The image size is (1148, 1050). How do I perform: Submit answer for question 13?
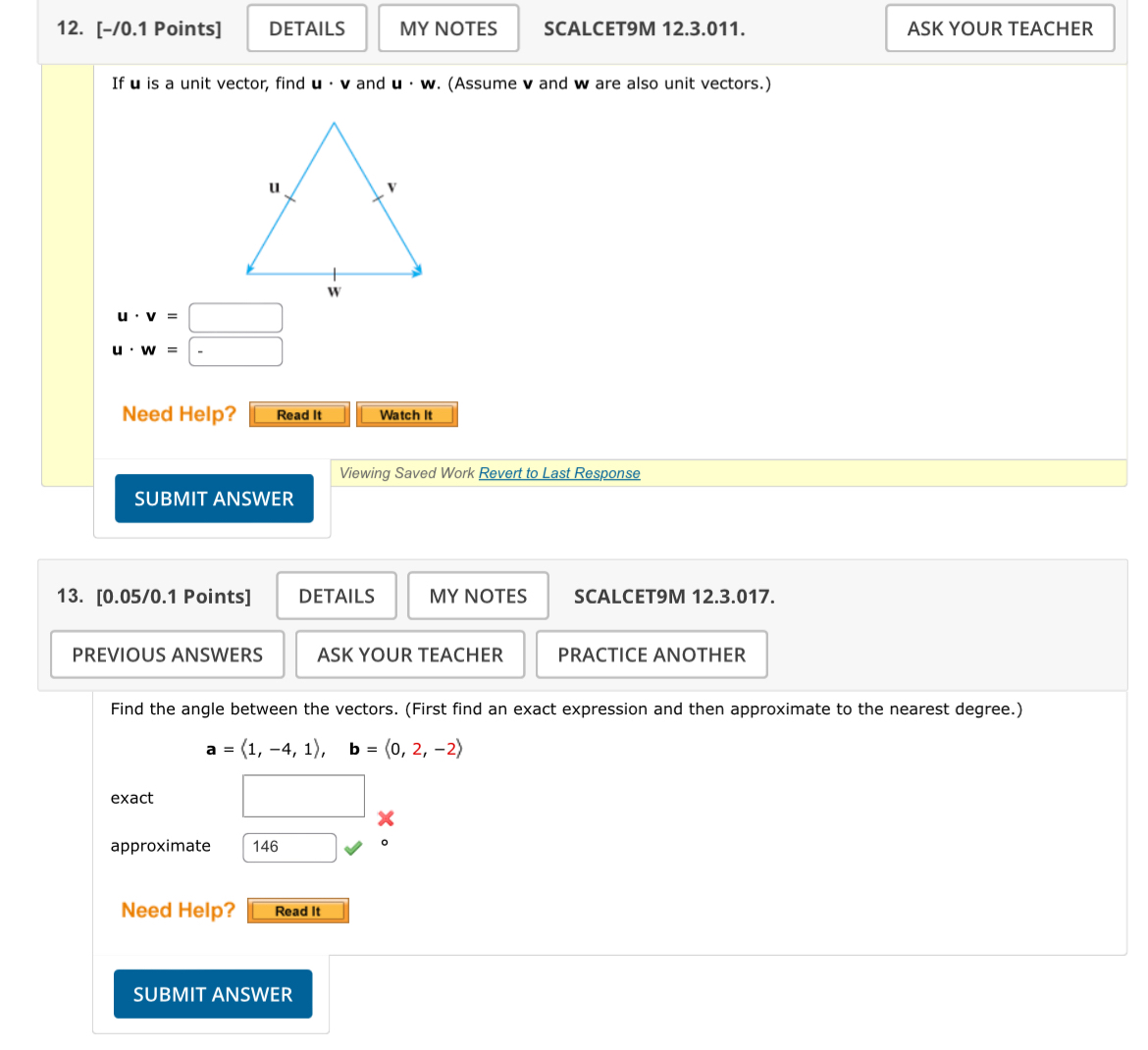pyautogui.click(x=213, y=994)
